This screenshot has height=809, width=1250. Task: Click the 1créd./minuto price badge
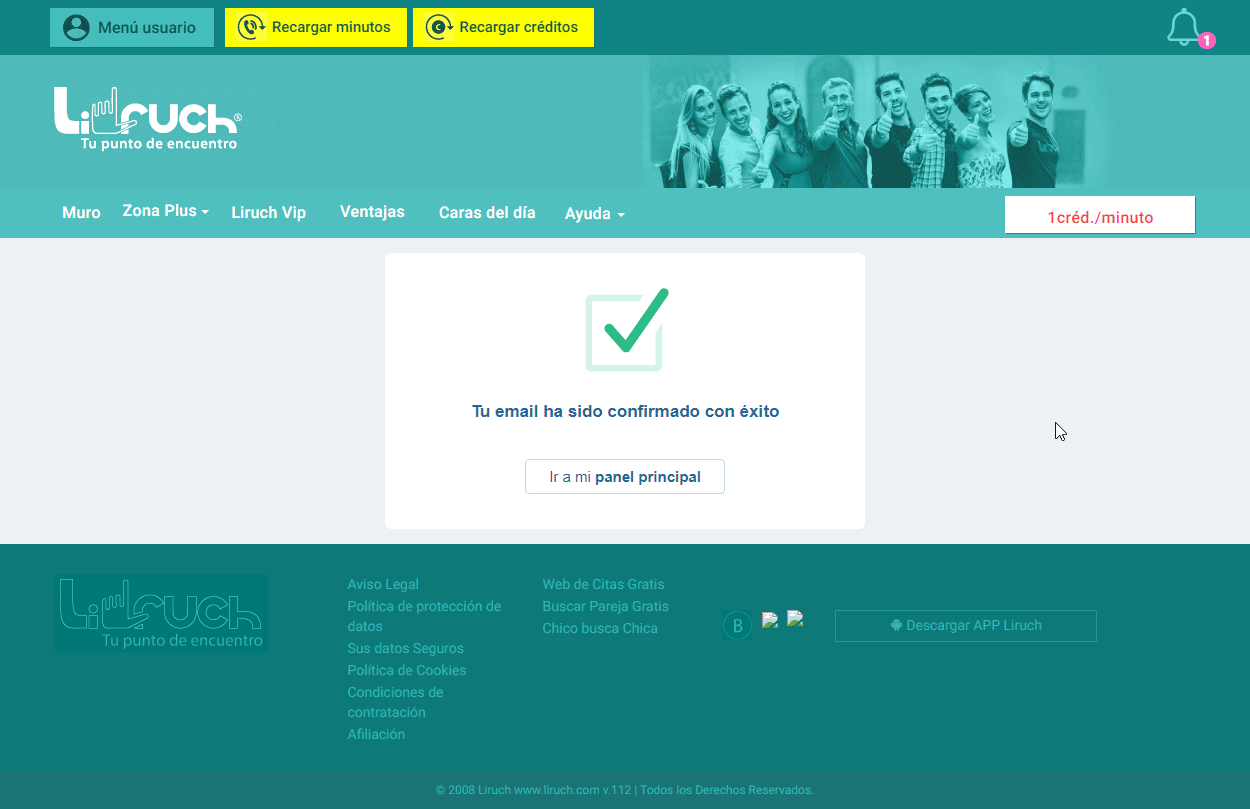[x=1100, y=214]
